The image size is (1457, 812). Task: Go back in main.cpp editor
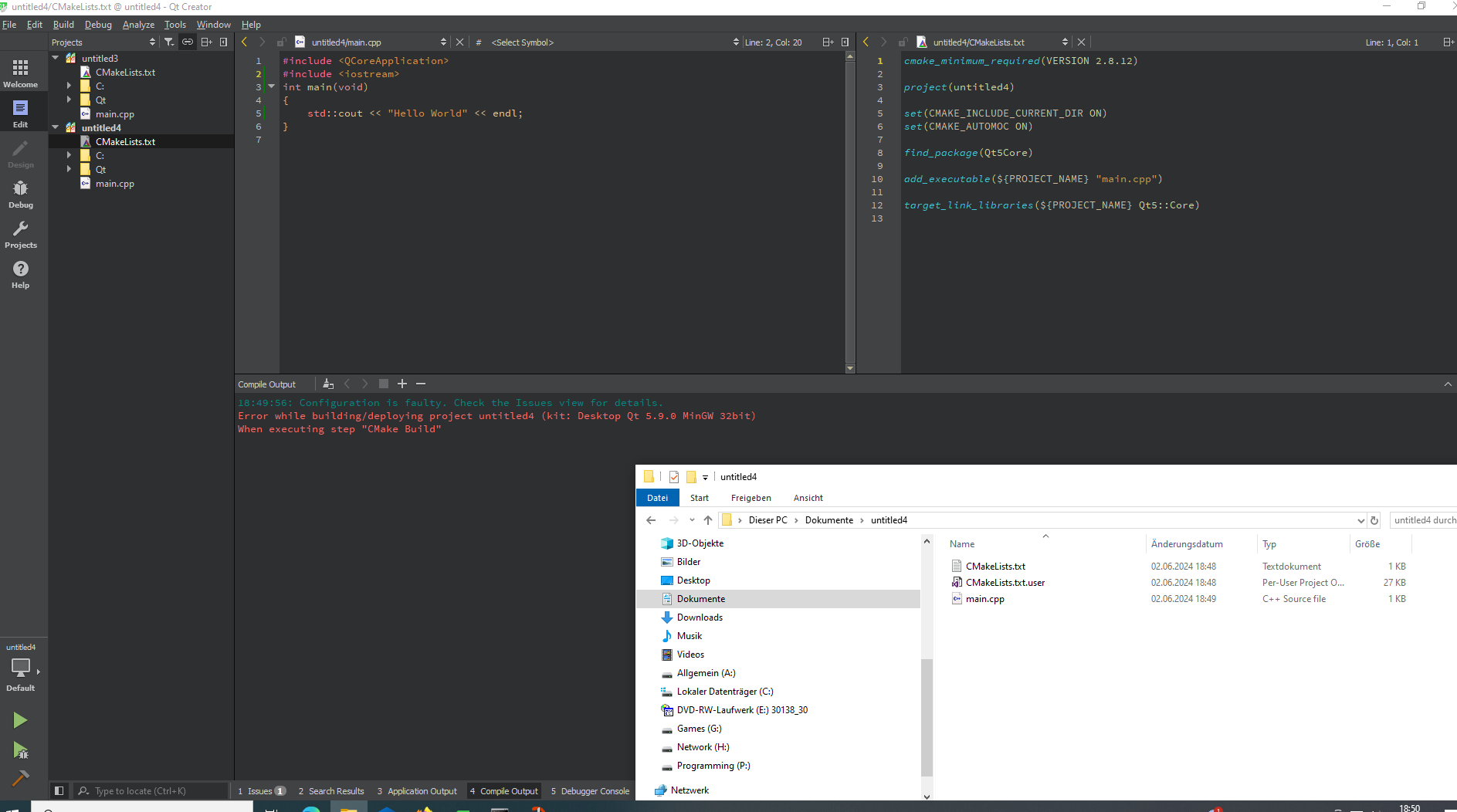tap(245, 42)
